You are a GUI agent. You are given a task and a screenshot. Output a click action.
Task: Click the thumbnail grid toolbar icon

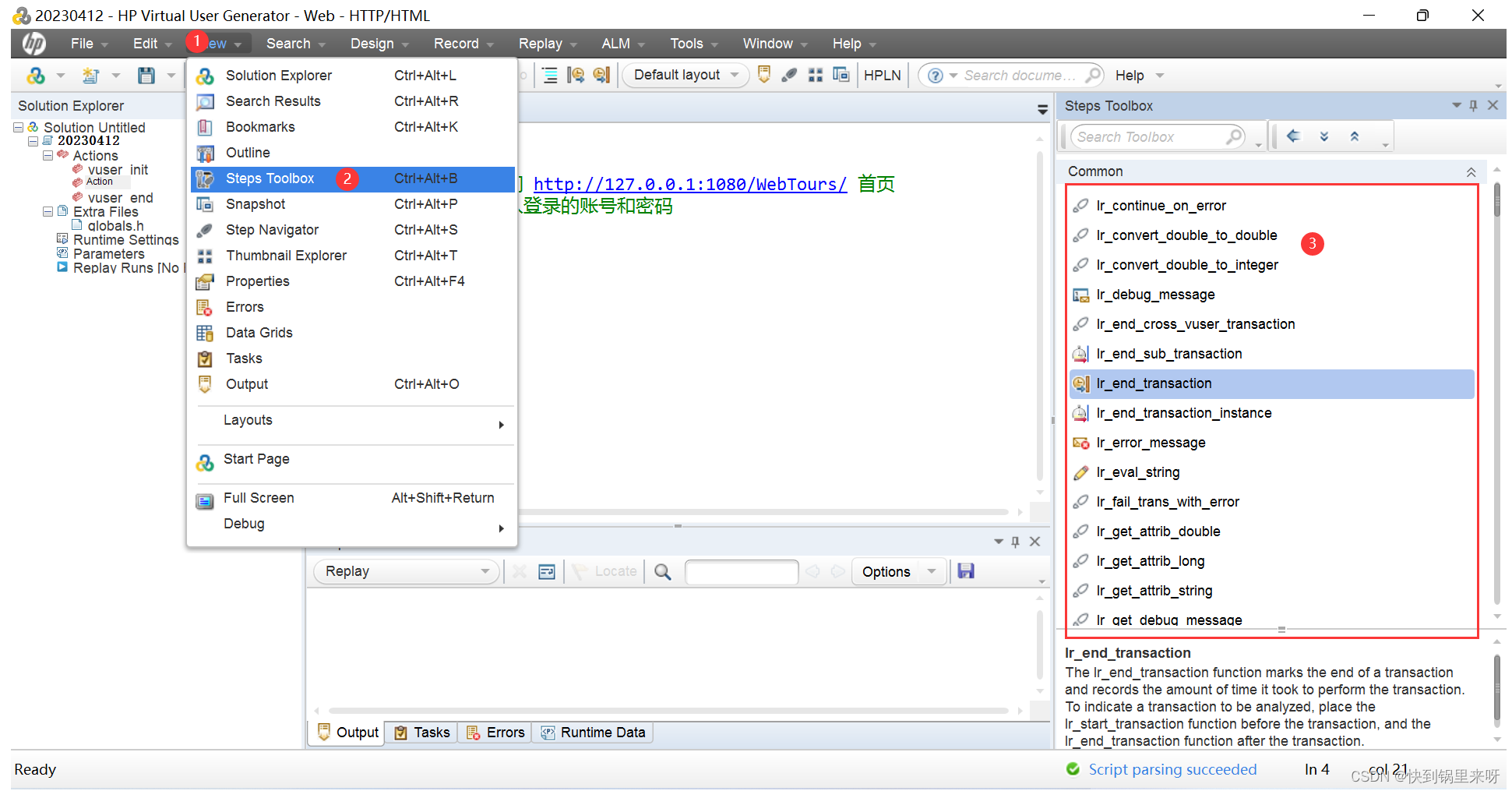(x=816, y=75)
